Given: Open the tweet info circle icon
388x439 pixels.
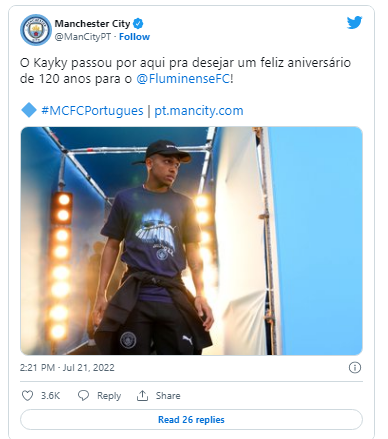Looking at the screenshot, I should coord(355,367).
